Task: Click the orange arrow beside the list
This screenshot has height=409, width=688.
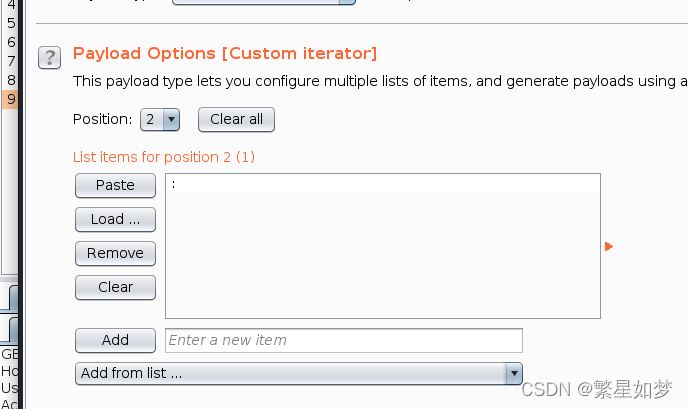Action: point(609,247)
